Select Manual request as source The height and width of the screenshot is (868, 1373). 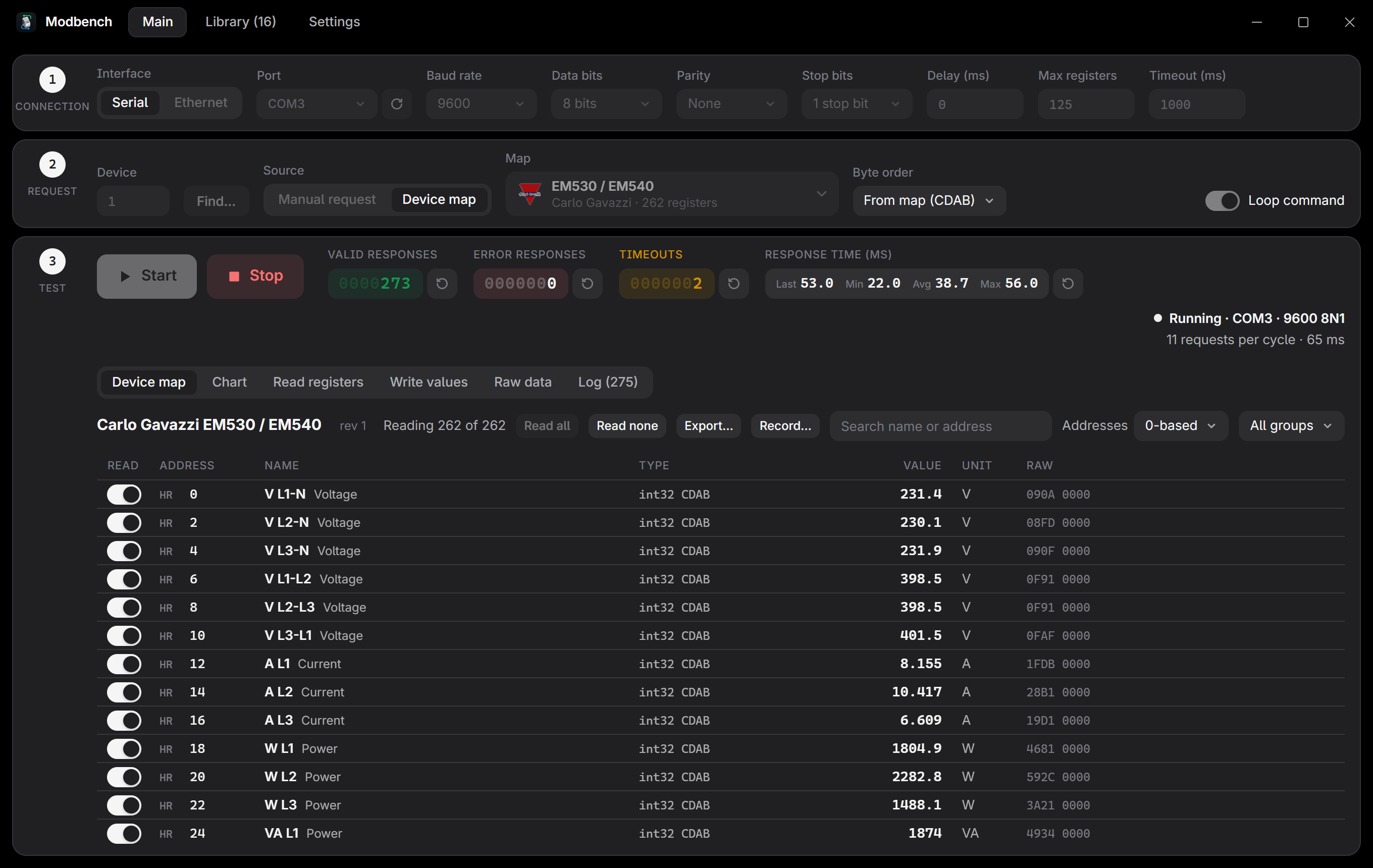click(x=327, y=199)
